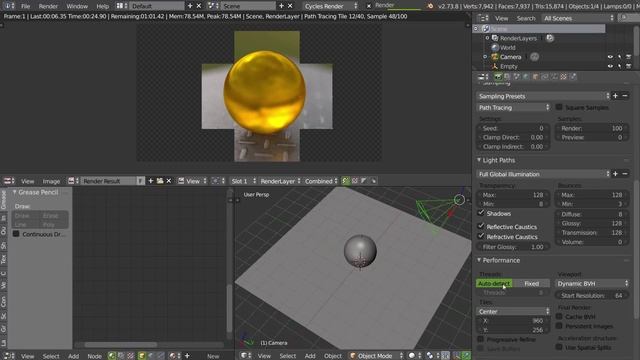Screen dimensions: 640x360
Task: Select Fixed threads mode
Action: point(531,283)
